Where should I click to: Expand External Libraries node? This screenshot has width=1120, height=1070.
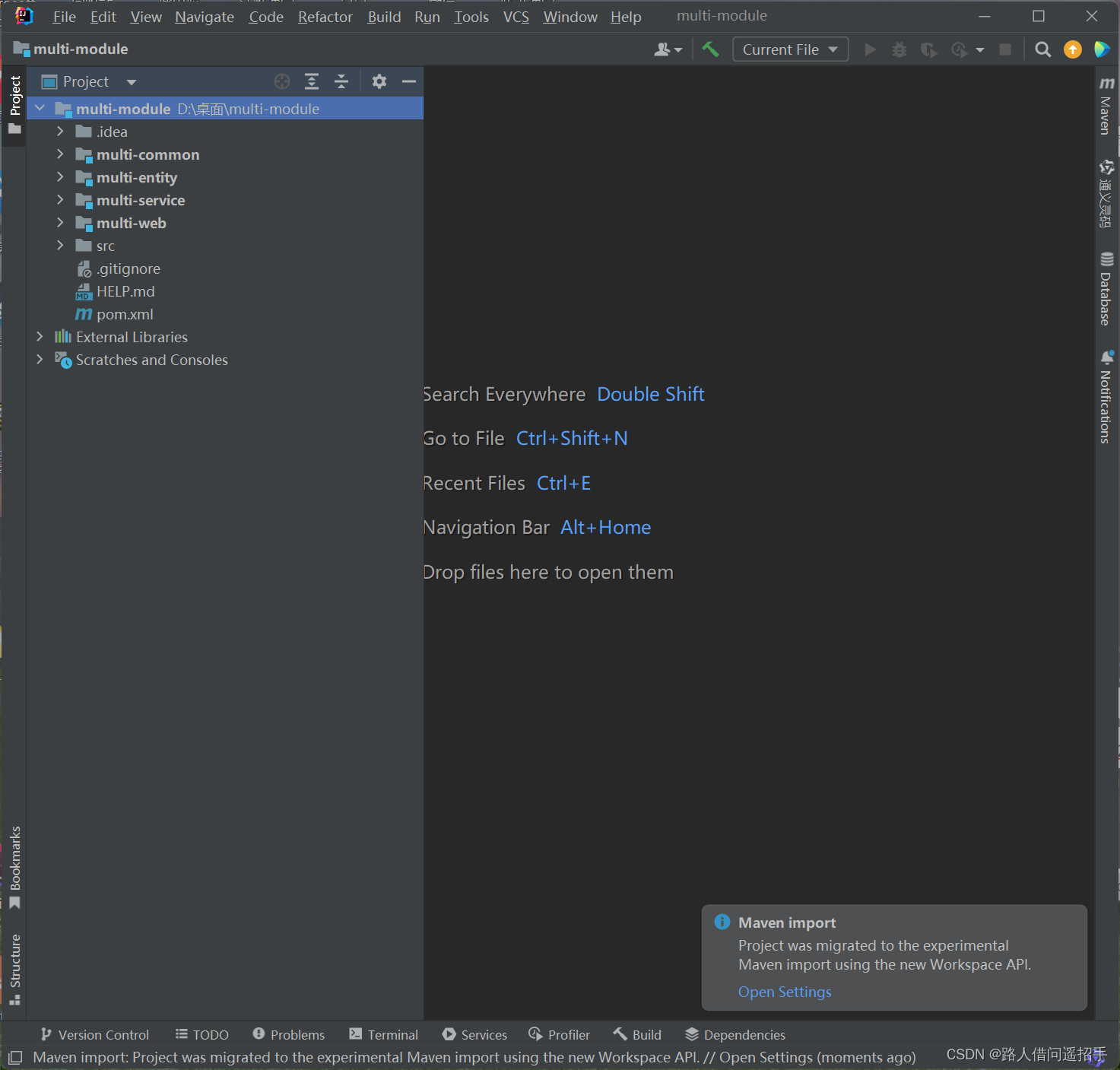[x=40, y=336]
